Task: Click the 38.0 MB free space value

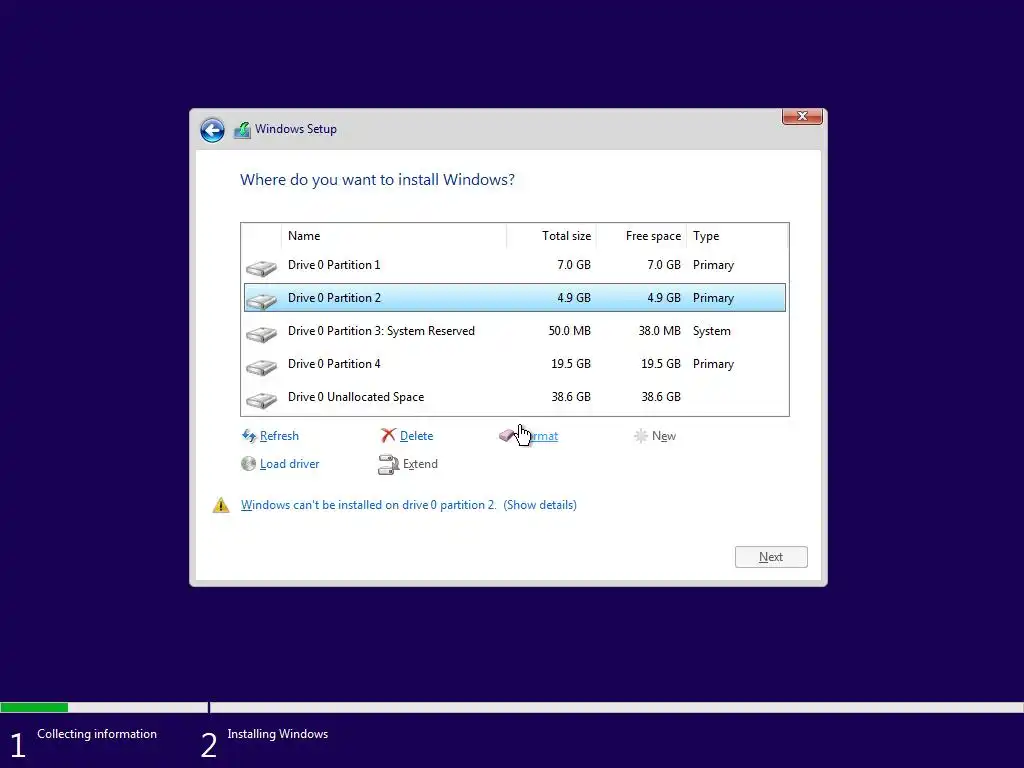Action: (x=660, y=331)
